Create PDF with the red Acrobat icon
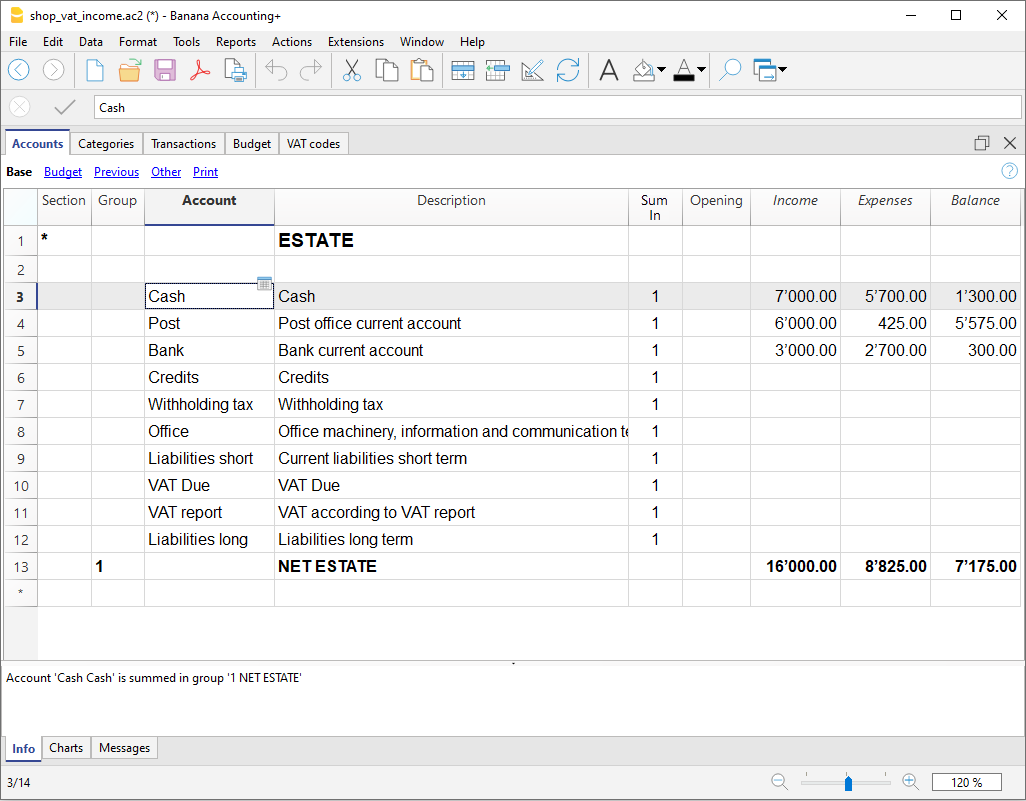1026x801 pixels. coord(200,69)
